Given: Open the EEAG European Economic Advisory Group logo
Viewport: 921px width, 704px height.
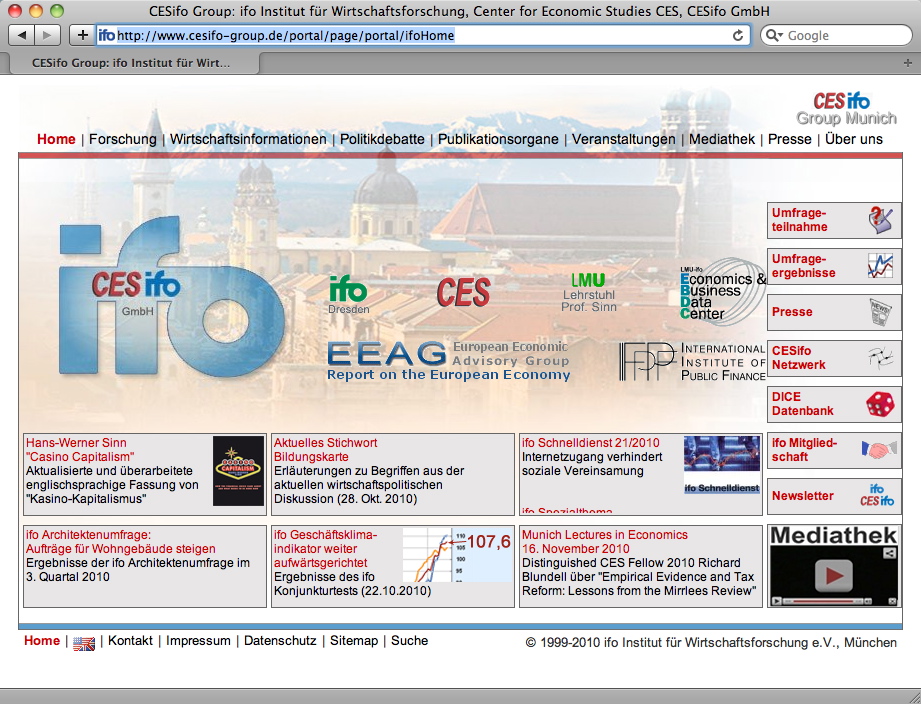Looking at the screenshot, I should click(x=448, y=361).
